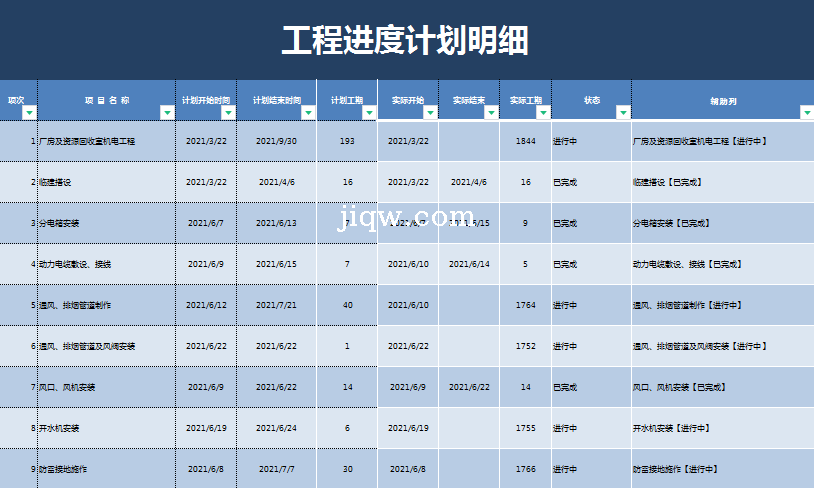This screenshot has width=814, height=488.
Task: Open the 实际结束 column filter dropdown
Action: [x=490, y=112]
